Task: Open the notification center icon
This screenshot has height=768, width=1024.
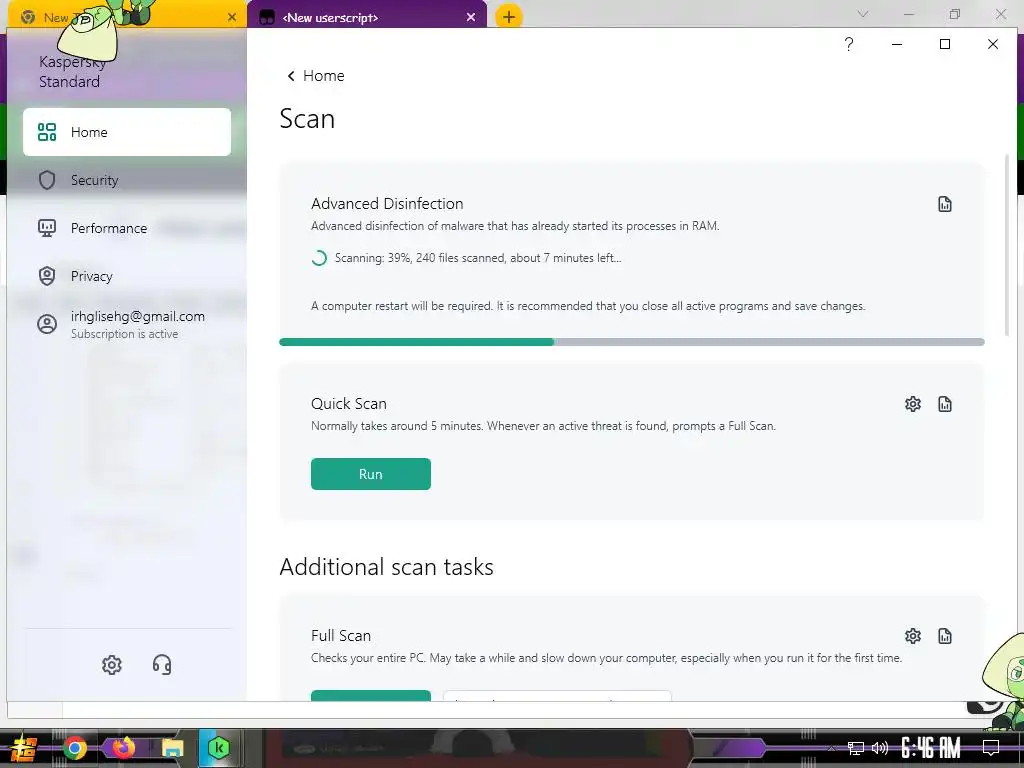Action: (x=991, y=748)
